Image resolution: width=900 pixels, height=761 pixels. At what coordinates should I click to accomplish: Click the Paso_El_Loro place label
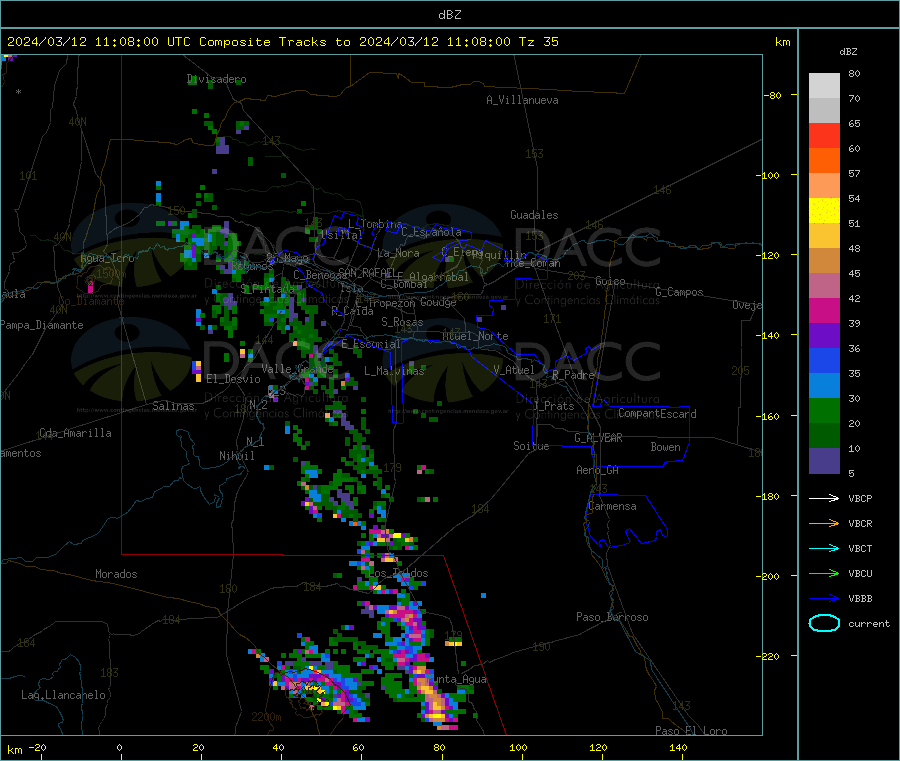click(x=691, y=731)
